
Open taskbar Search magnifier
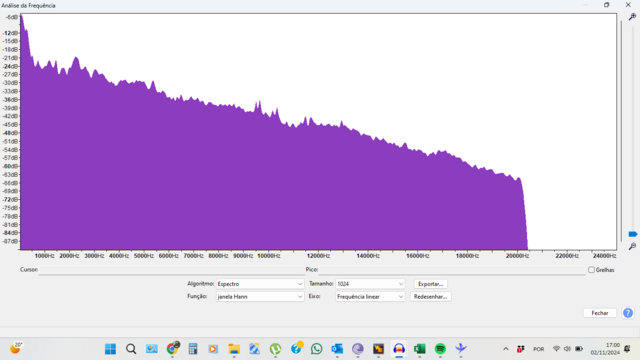coord(131,349)
